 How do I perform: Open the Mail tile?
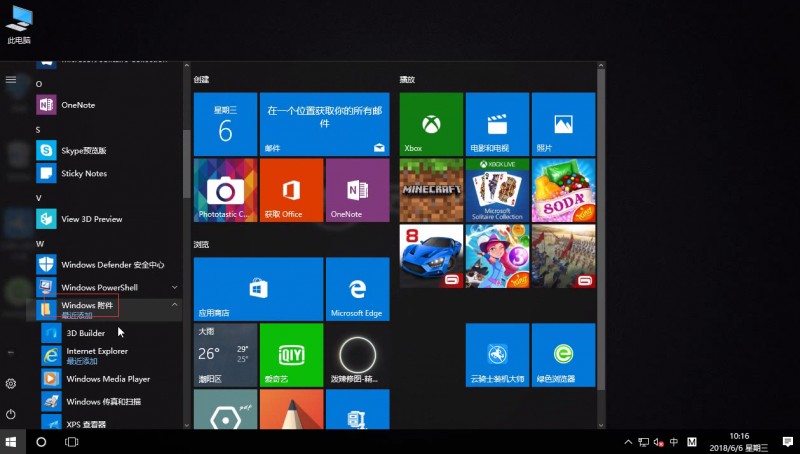pos(324,124)
